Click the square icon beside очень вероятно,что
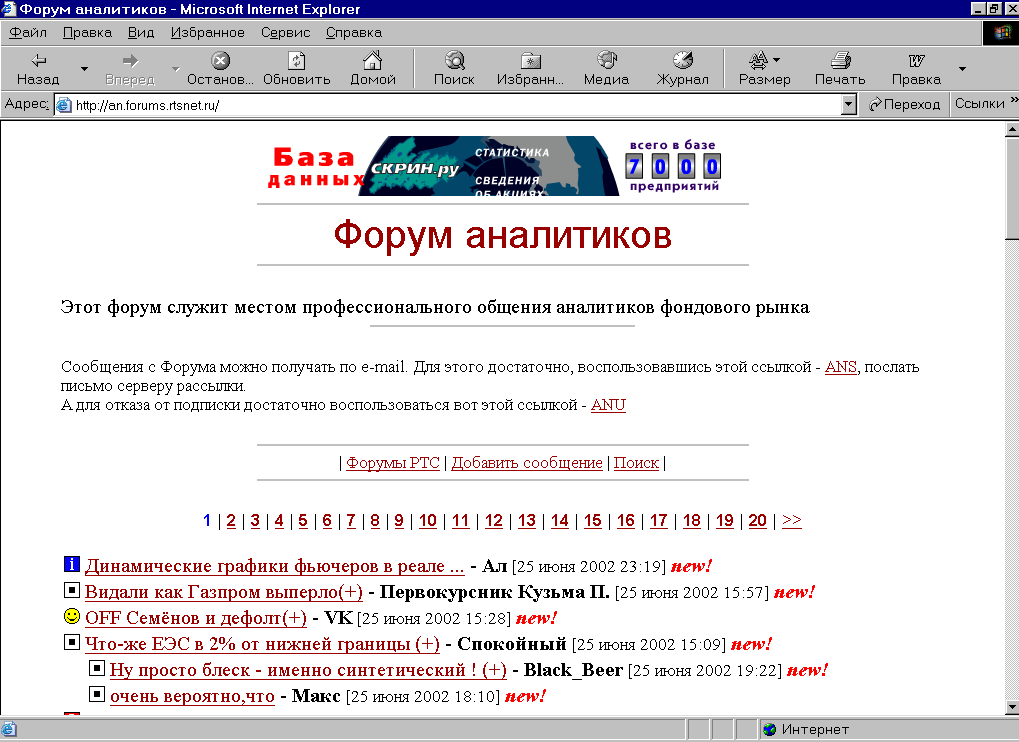 tap(96, 694)
